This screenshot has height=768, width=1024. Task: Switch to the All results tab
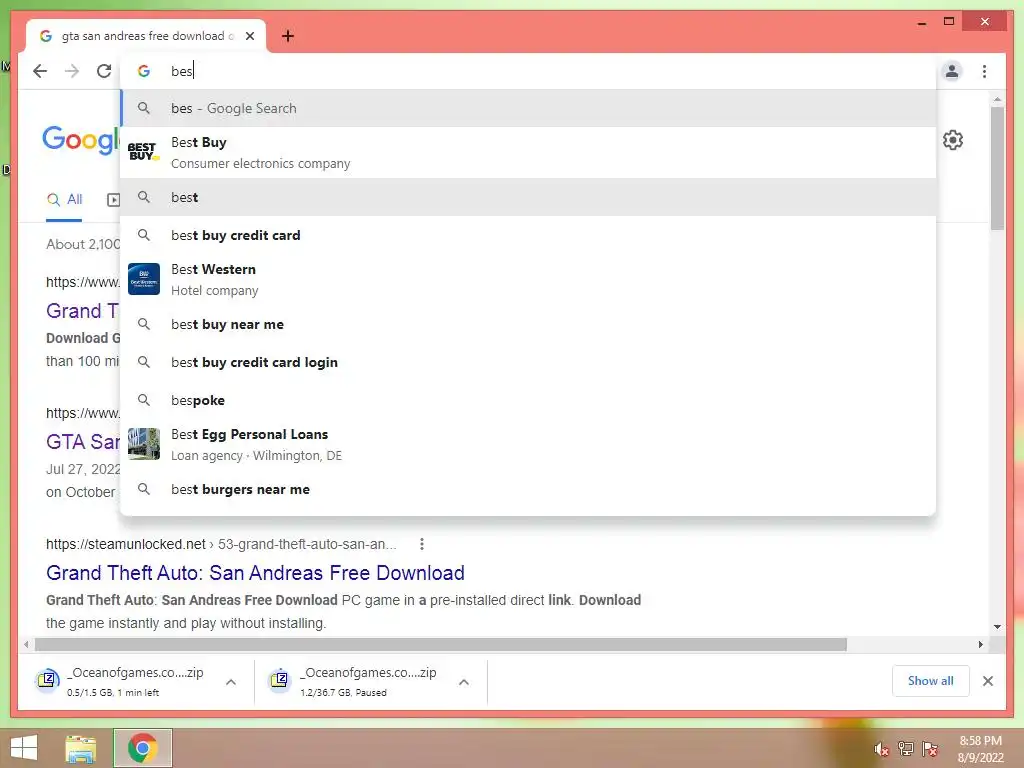[64, 200]
